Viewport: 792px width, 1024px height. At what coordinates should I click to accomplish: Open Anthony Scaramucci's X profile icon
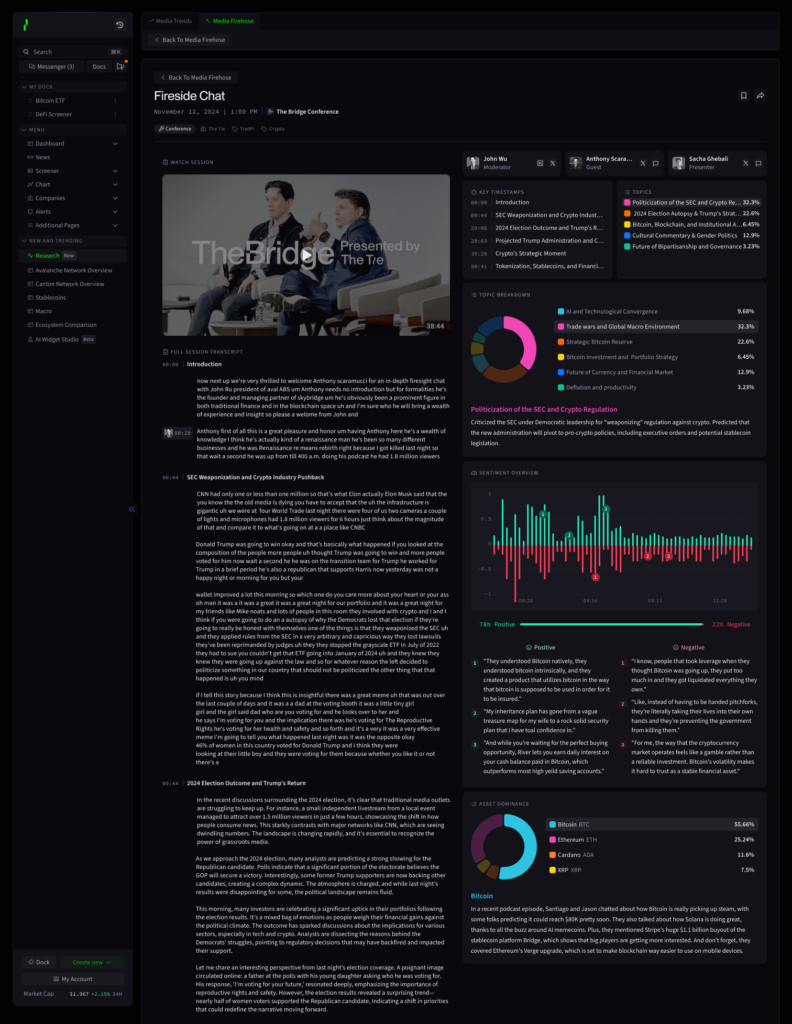tap(642, 163)
